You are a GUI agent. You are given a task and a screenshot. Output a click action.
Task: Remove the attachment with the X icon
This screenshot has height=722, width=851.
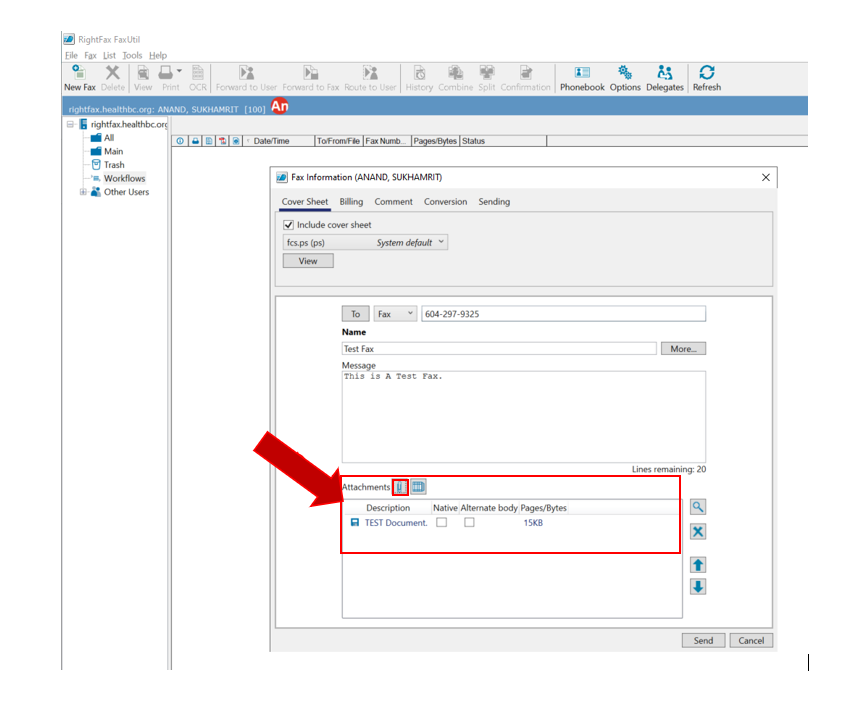(x=697, y=532)
